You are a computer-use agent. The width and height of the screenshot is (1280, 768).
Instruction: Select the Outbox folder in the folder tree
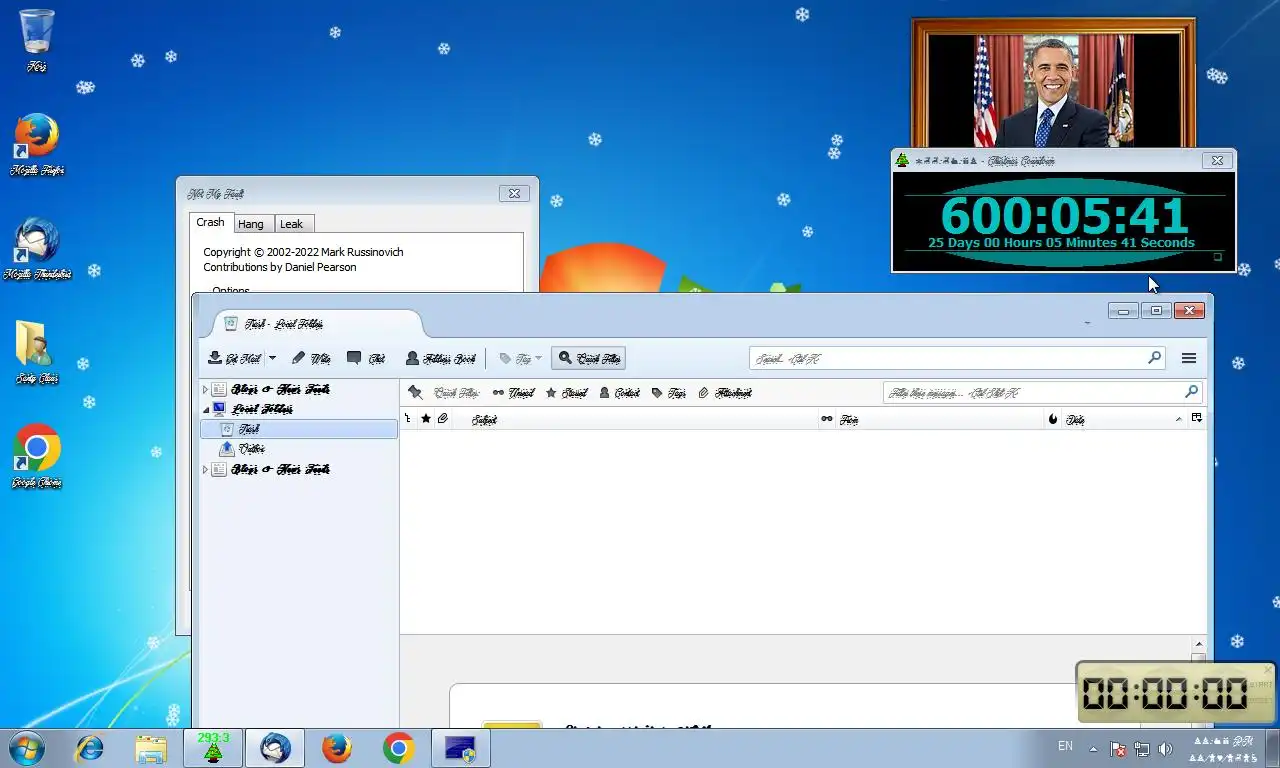click(299, 449)
